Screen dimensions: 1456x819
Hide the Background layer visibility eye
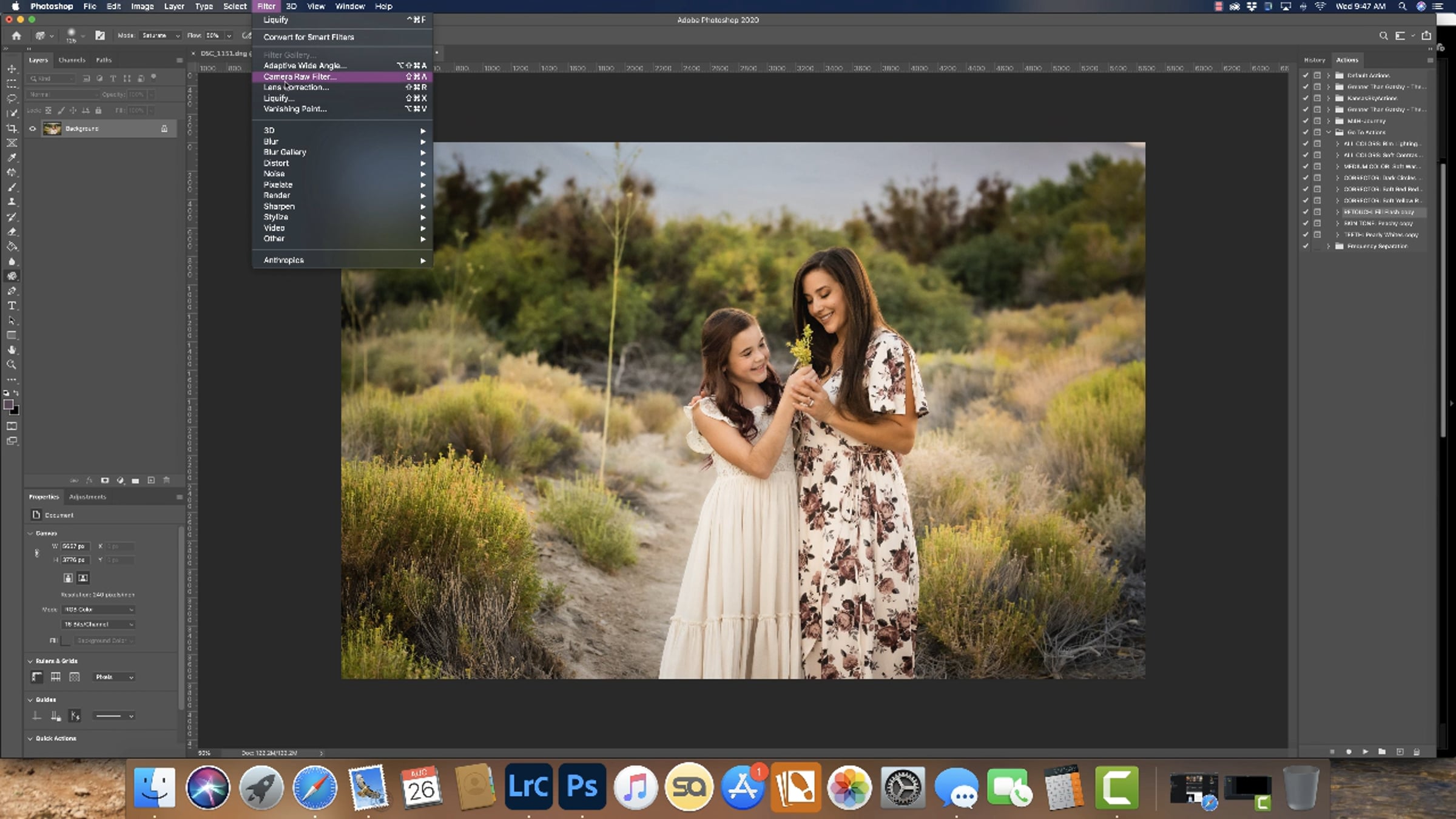pyautogui.click(x=33, y=129)
